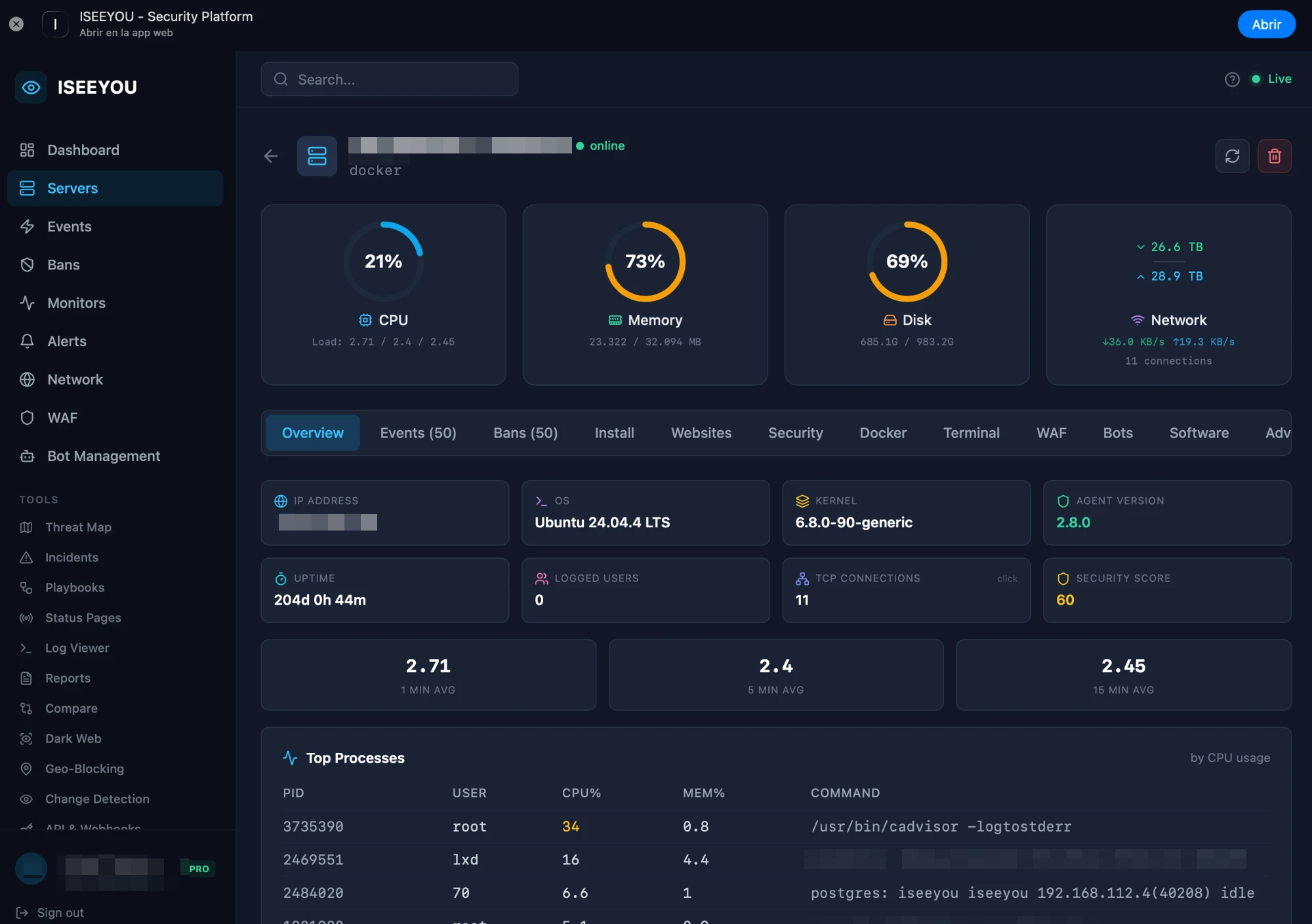Close the web app banner with X

coord(16,24)
